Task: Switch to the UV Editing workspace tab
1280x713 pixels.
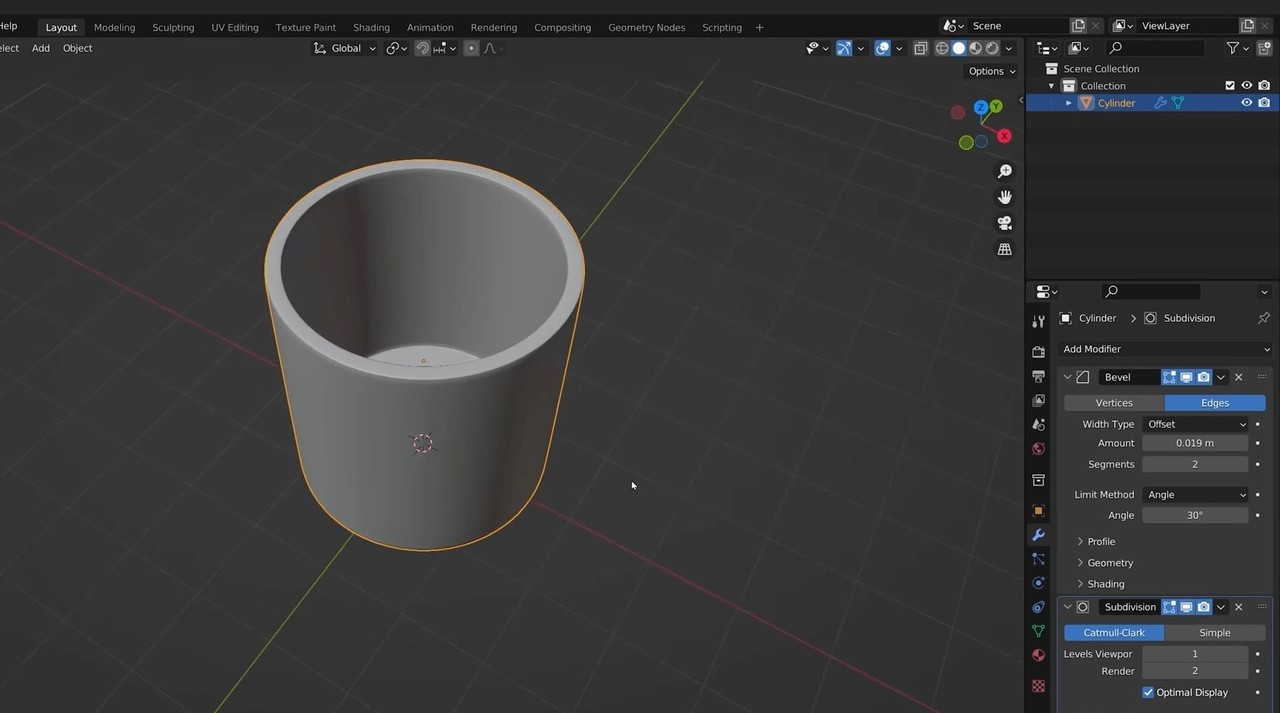Action: pos(235,27)
